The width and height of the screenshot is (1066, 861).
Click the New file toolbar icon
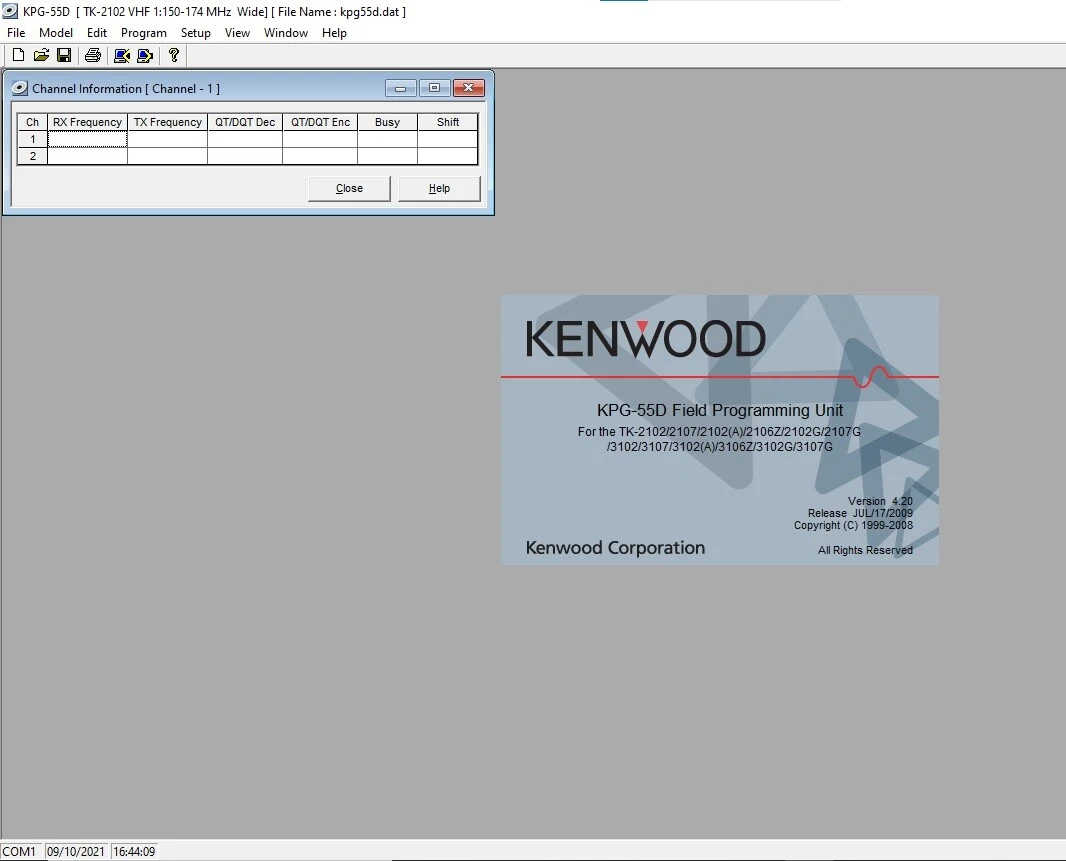coord(18,55)
